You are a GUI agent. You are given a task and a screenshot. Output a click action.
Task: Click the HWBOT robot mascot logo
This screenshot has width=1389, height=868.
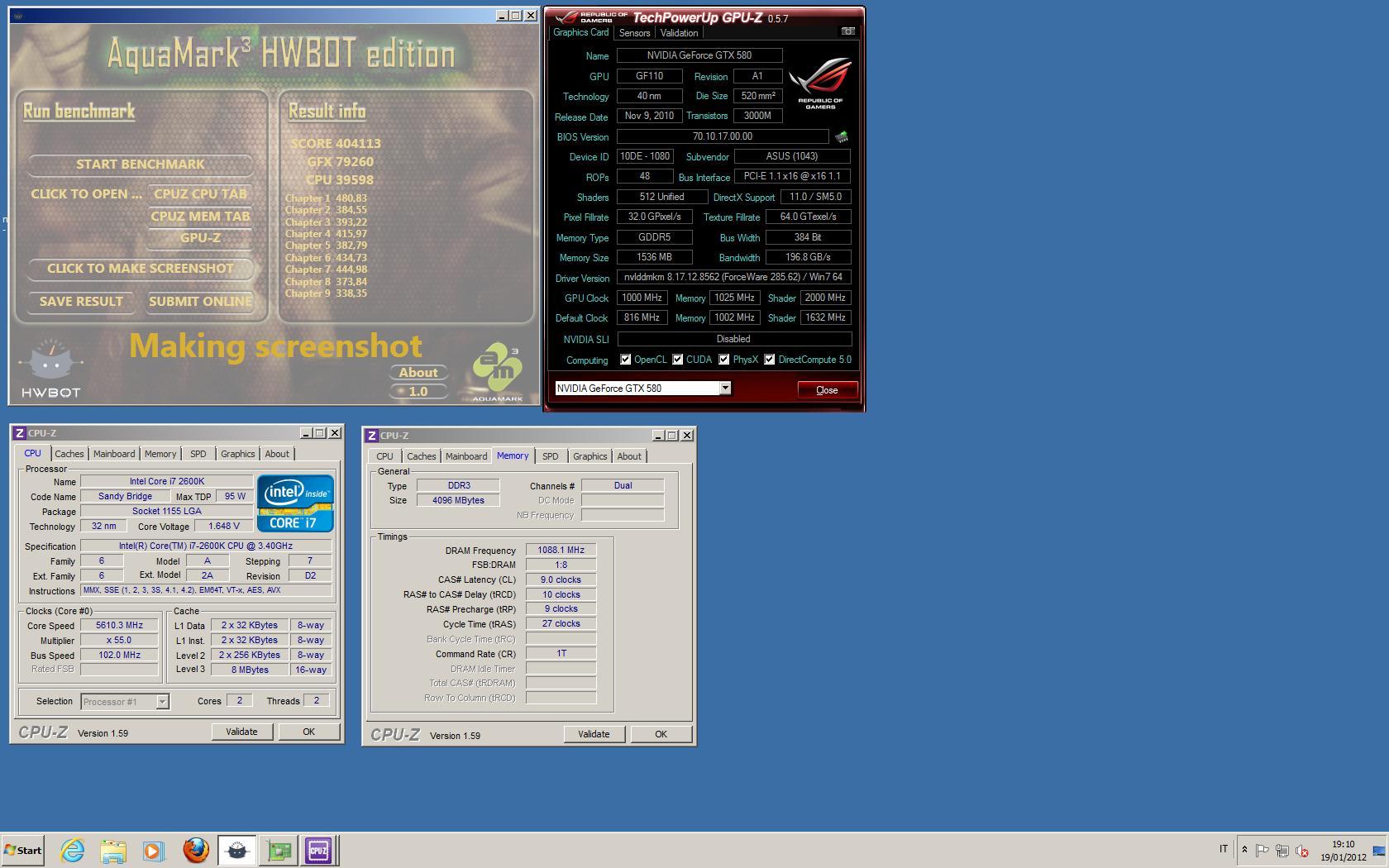tap(50, 369)
